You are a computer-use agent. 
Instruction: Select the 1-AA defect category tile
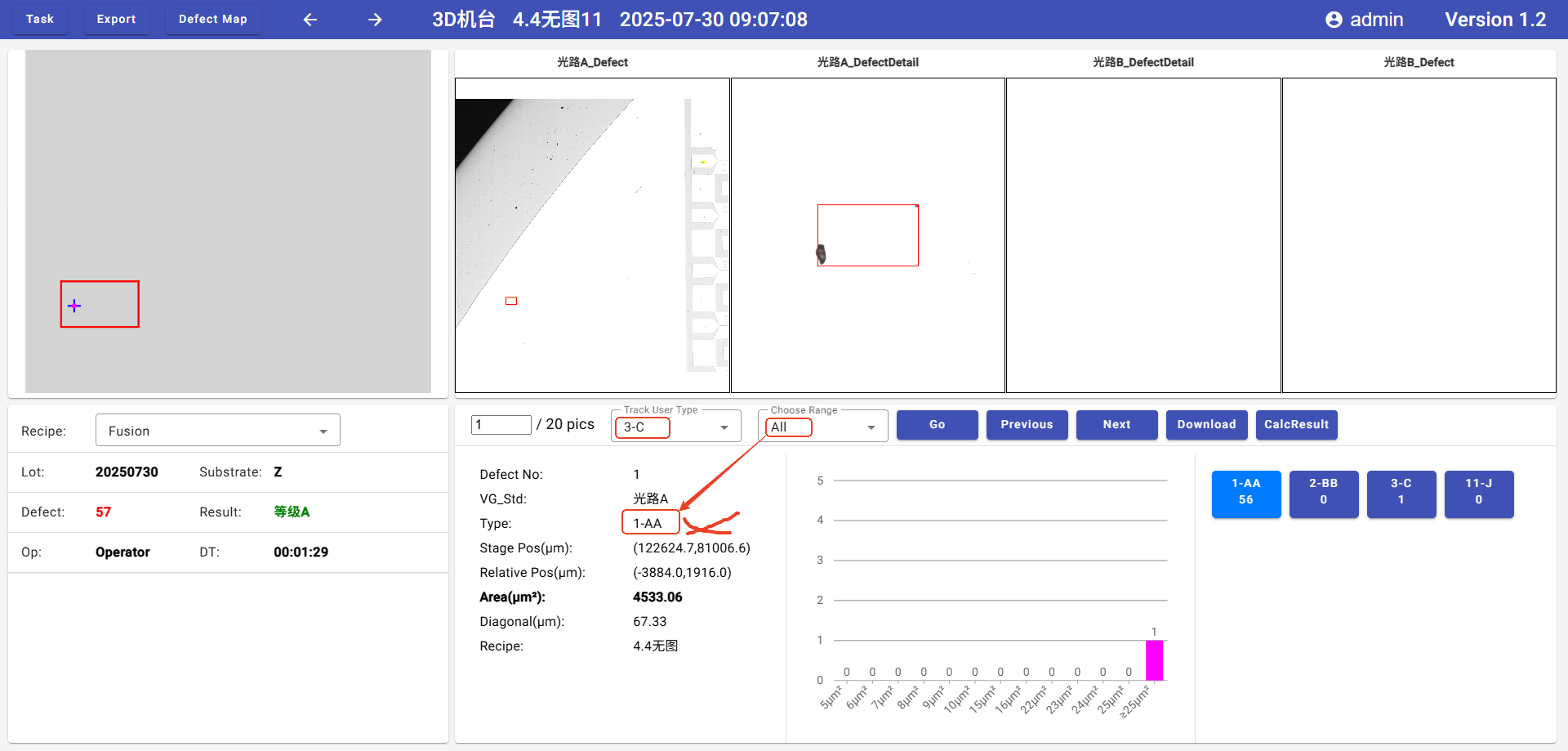click(1245, 494)
